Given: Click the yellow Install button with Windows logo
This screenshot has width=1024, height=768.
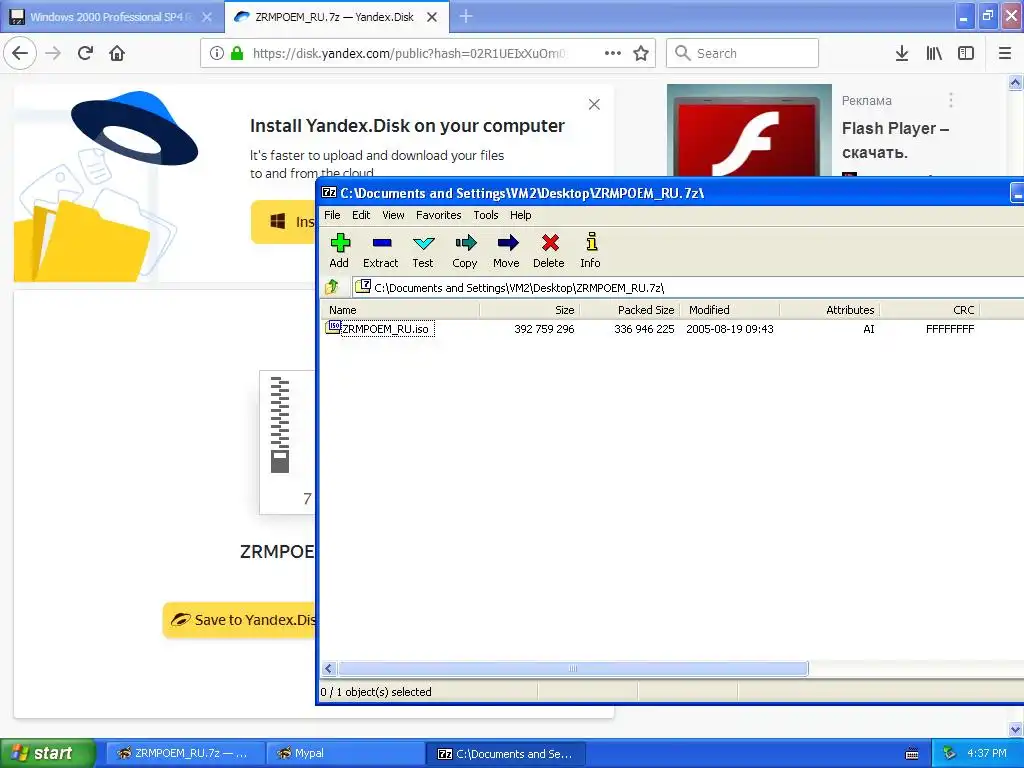Looking at the screenshot, I should pos(283,222).
